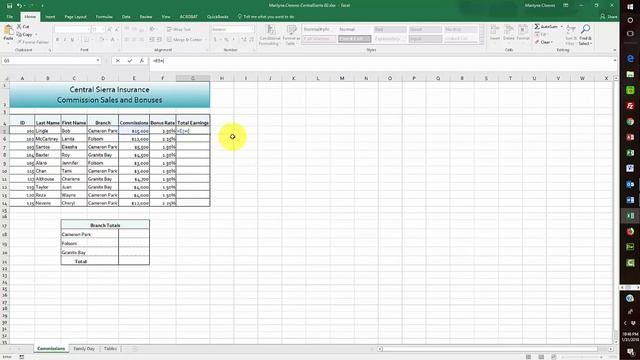Open the Clear dropdown in Editing group

point(544,42)
